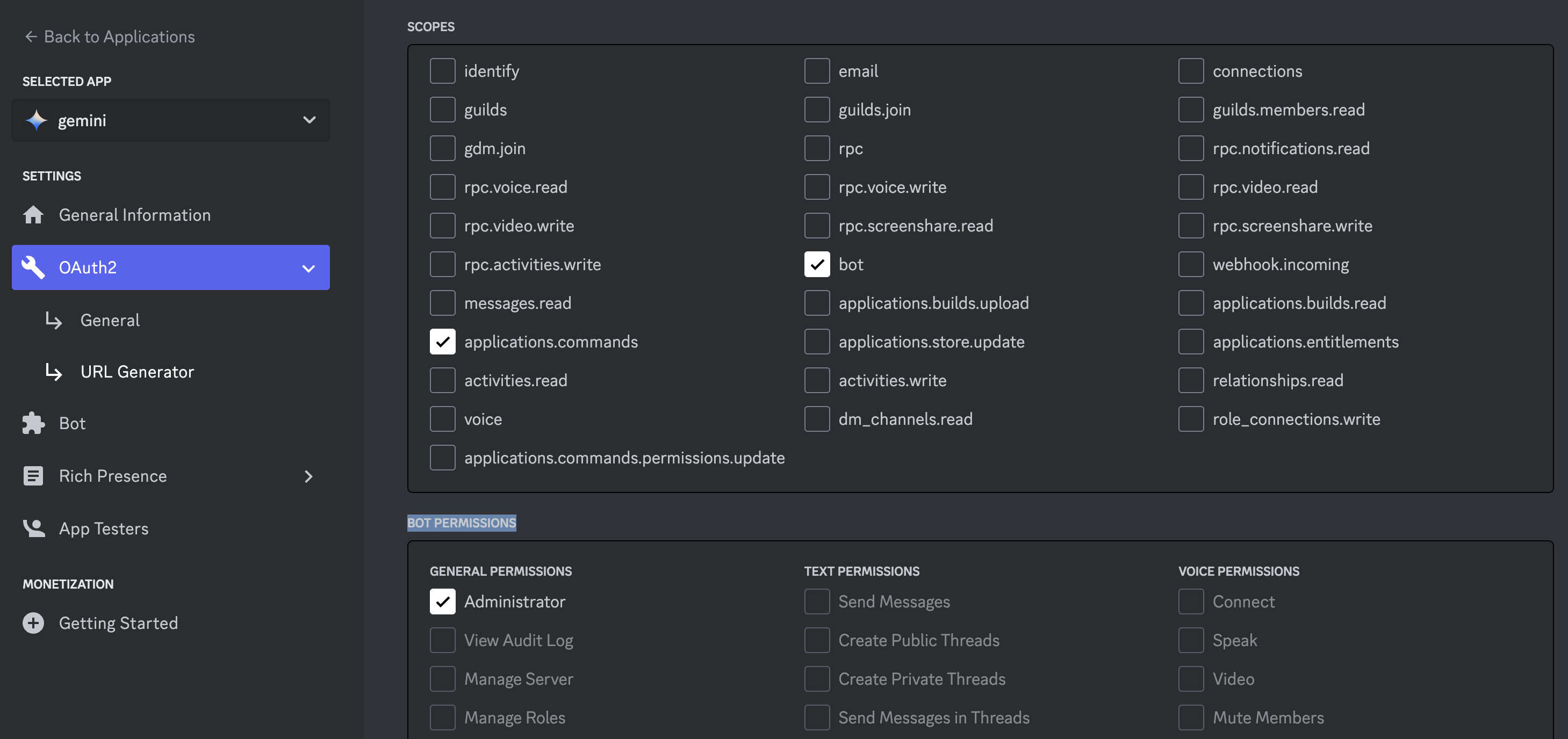Click the Bot puzzle piece icon
The width and height of the screenshot is (1568, 739).
[x=33, y=423]
